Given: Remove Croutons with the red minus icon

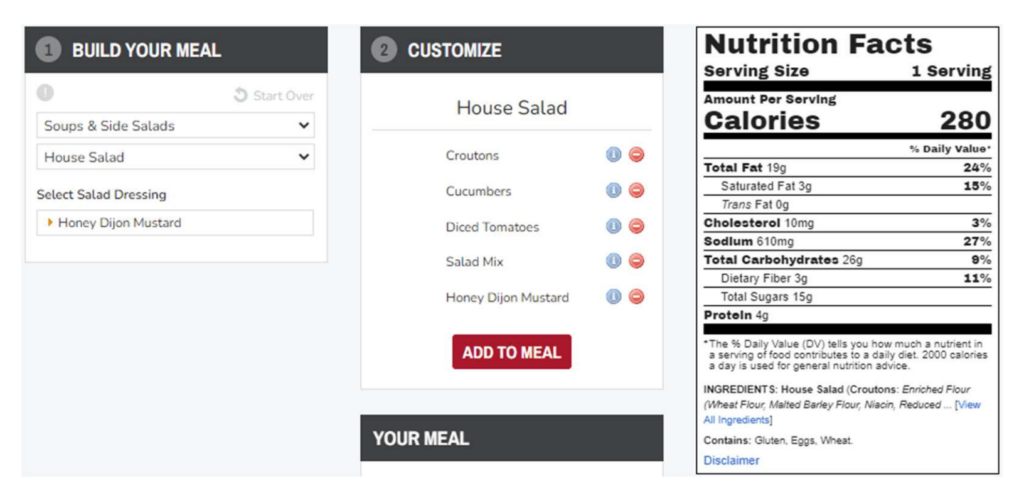Looking at the screenshot, I should [x=636, y=155].
